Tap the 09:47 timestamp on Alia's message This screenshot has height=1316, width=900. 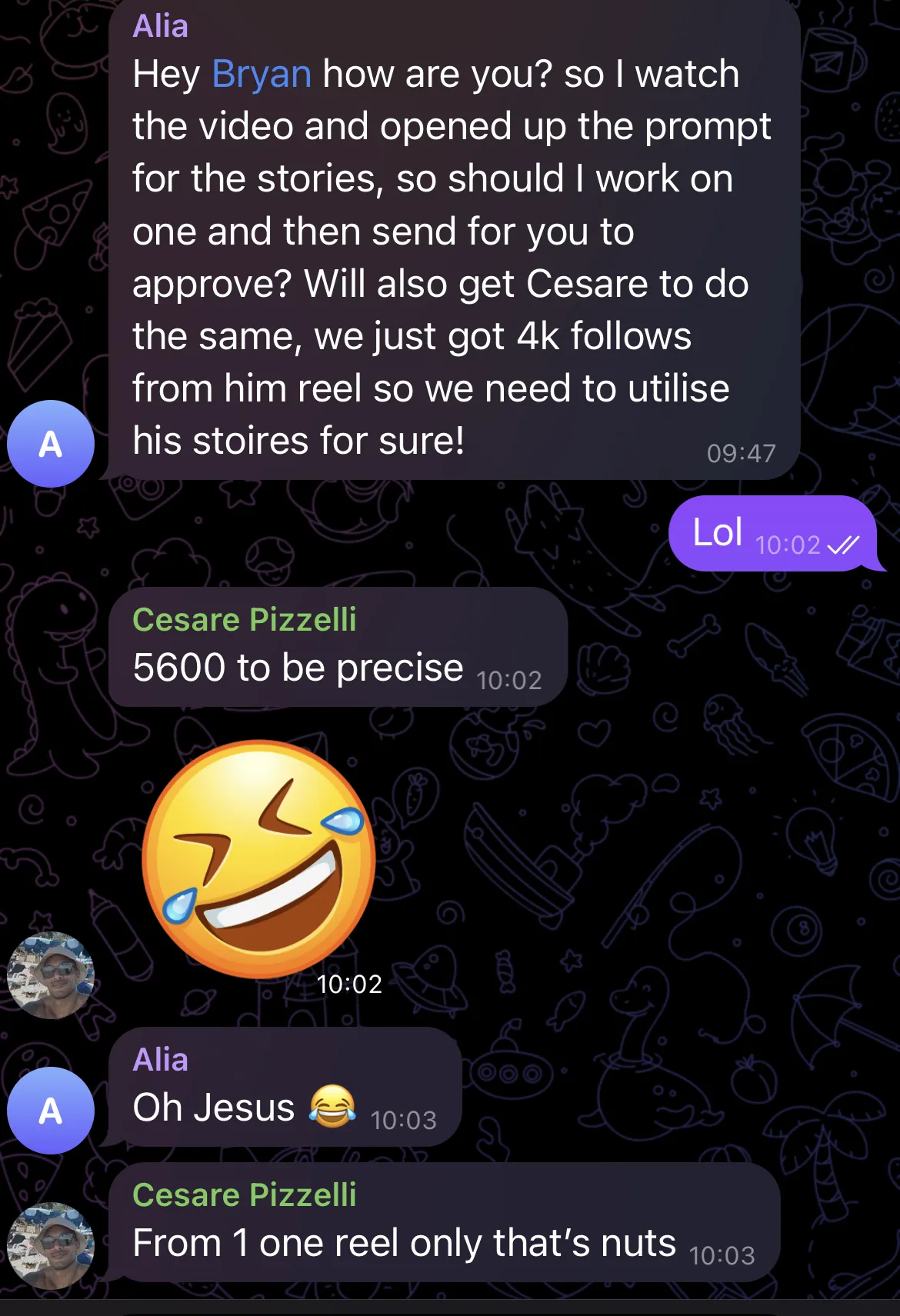(741, 453)
